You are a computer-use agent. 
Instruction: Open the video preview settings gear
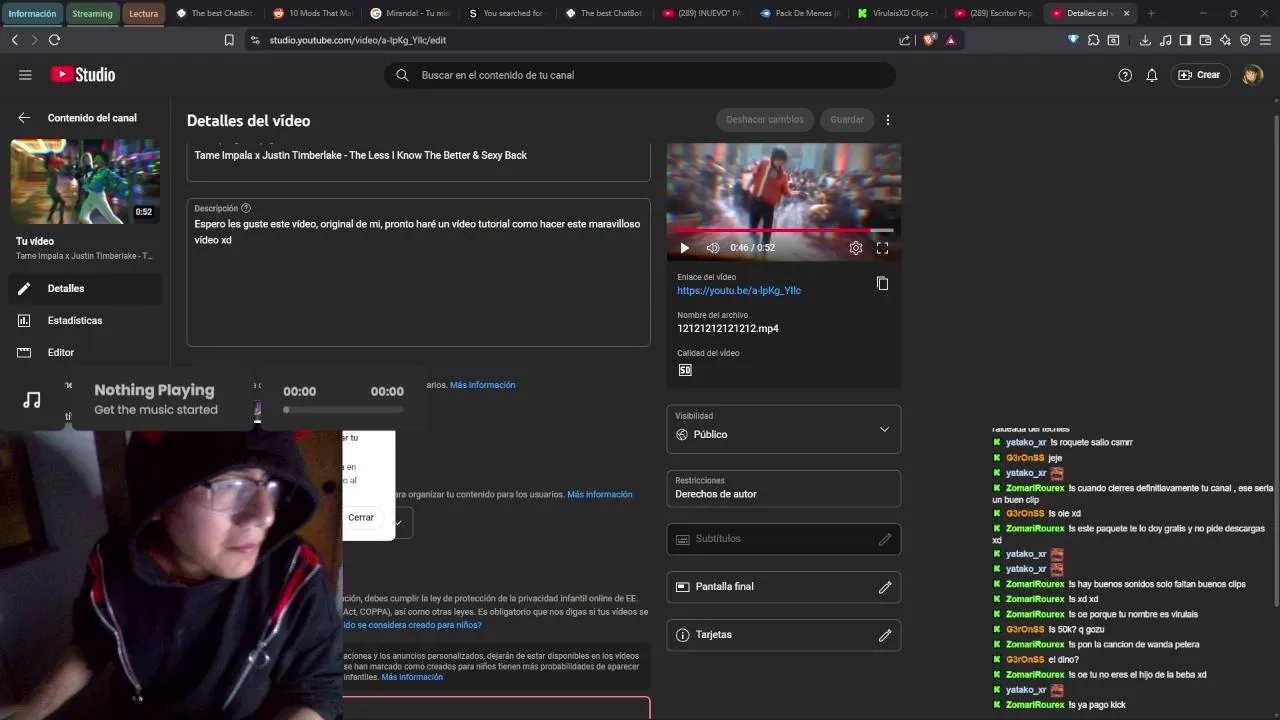[x=856, y=248]
